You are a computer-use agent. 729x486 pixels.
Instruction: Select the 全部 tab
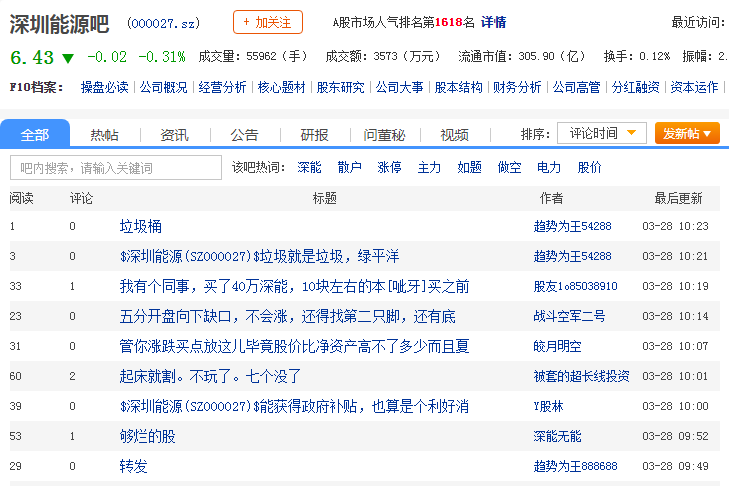point(35,134)
